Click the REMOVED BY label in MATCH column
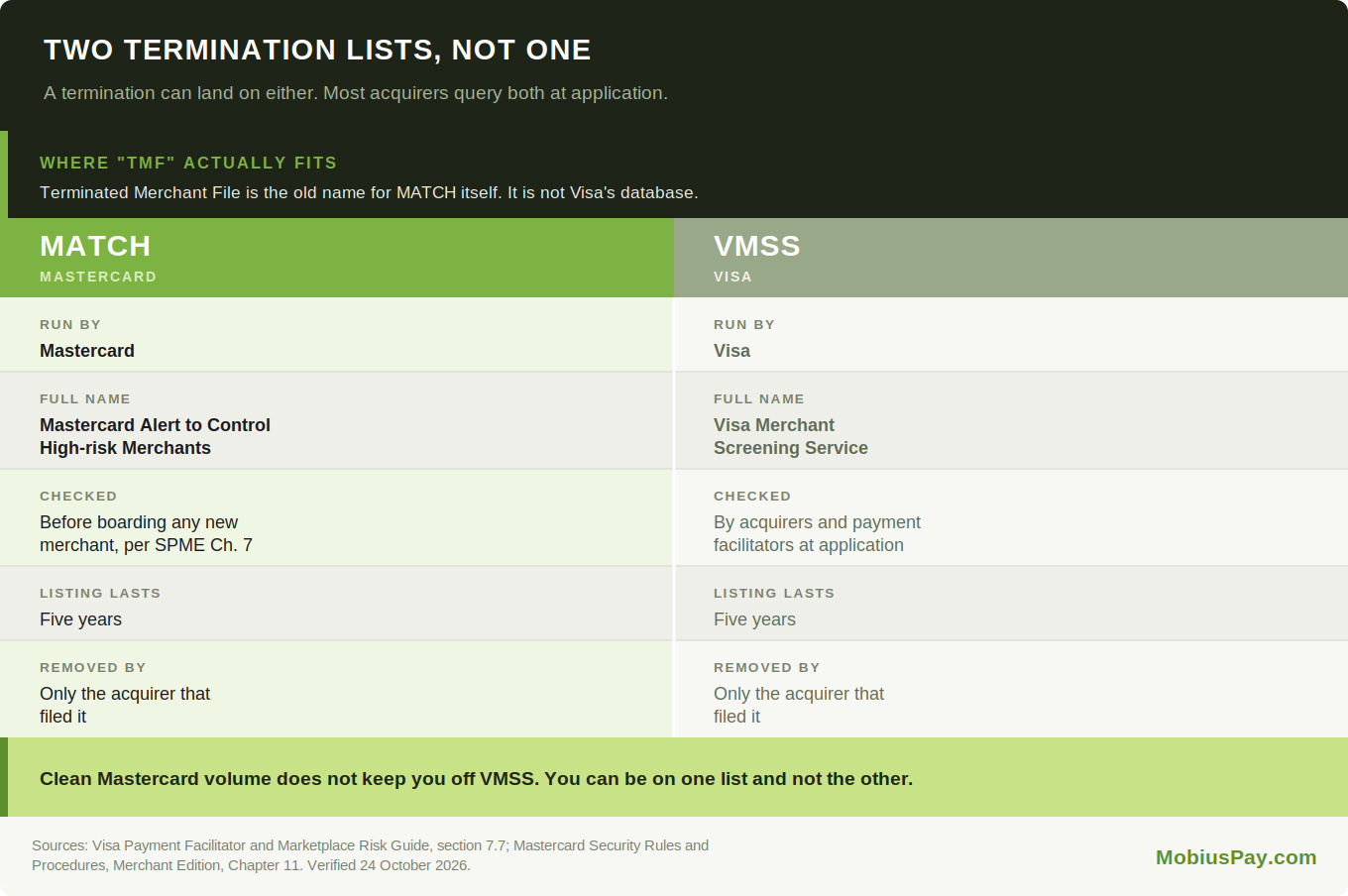 click(93, 667)
